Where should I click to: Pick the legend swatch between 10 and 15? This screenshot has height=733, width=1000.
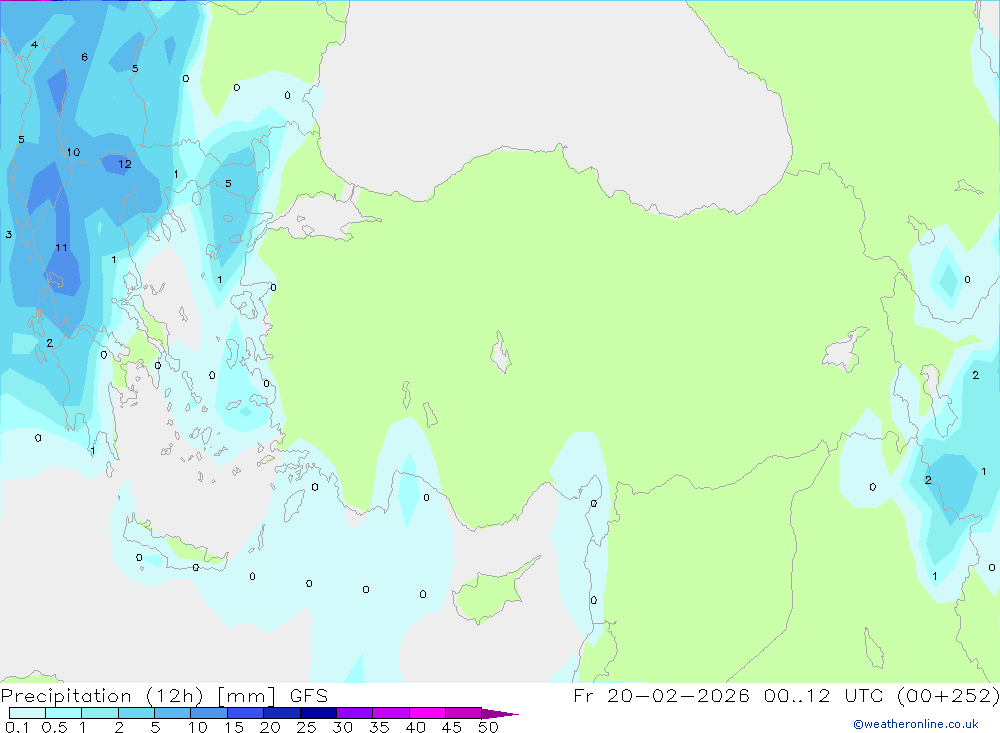[x=209, y=713]
